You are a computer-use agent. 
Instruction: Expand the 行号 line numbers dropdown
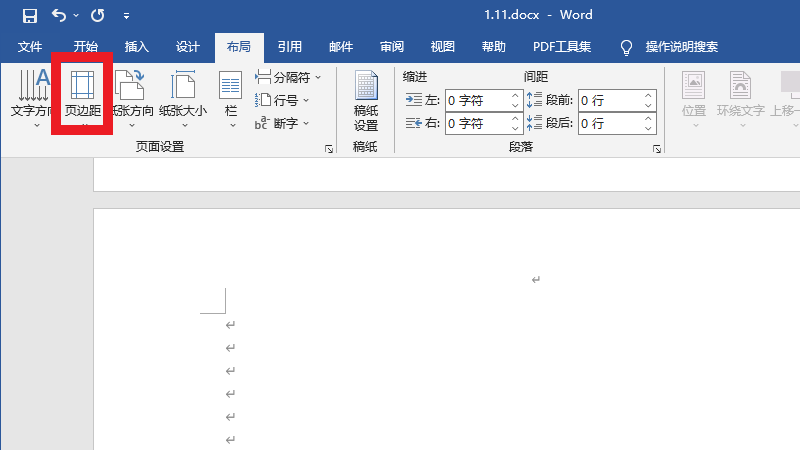(x=284, y=100)
